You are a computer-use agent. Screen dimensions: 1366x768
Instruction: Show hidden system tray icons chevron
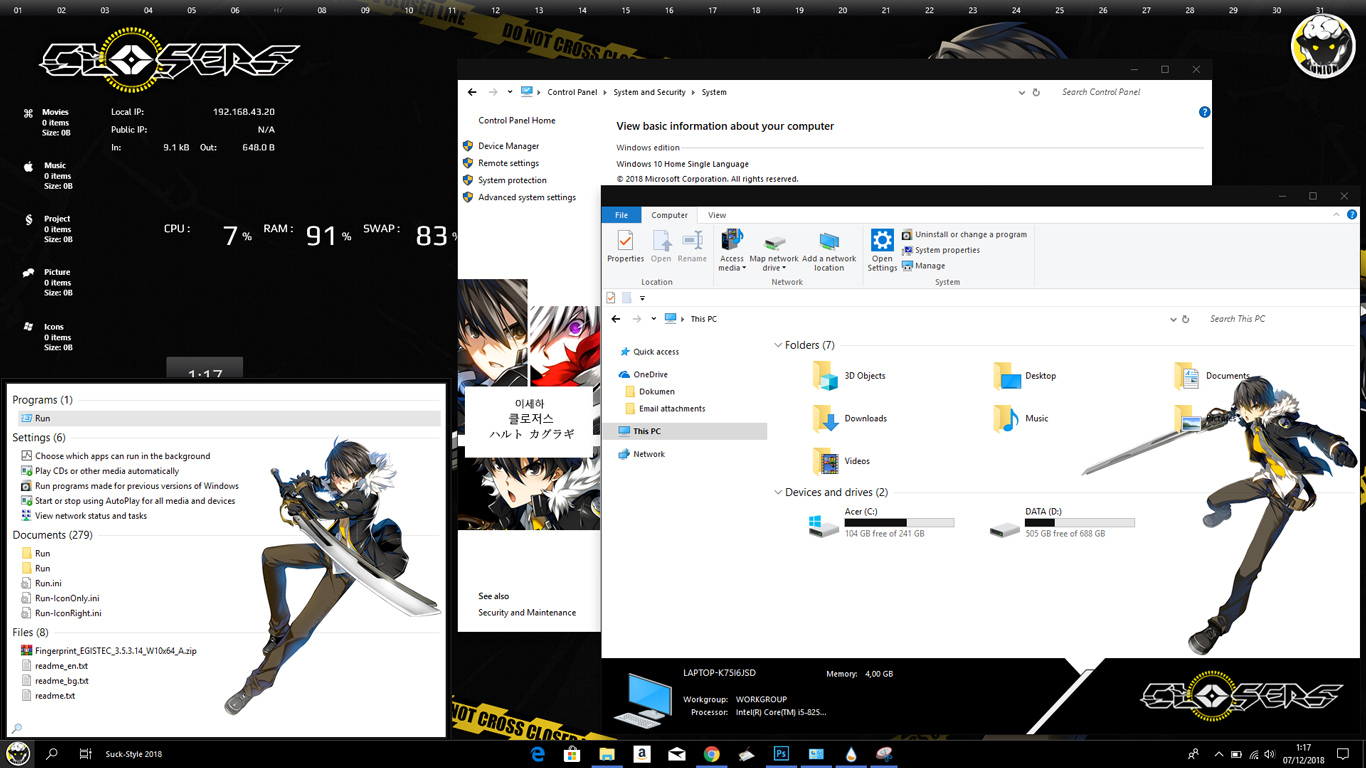click(1218, 754)
